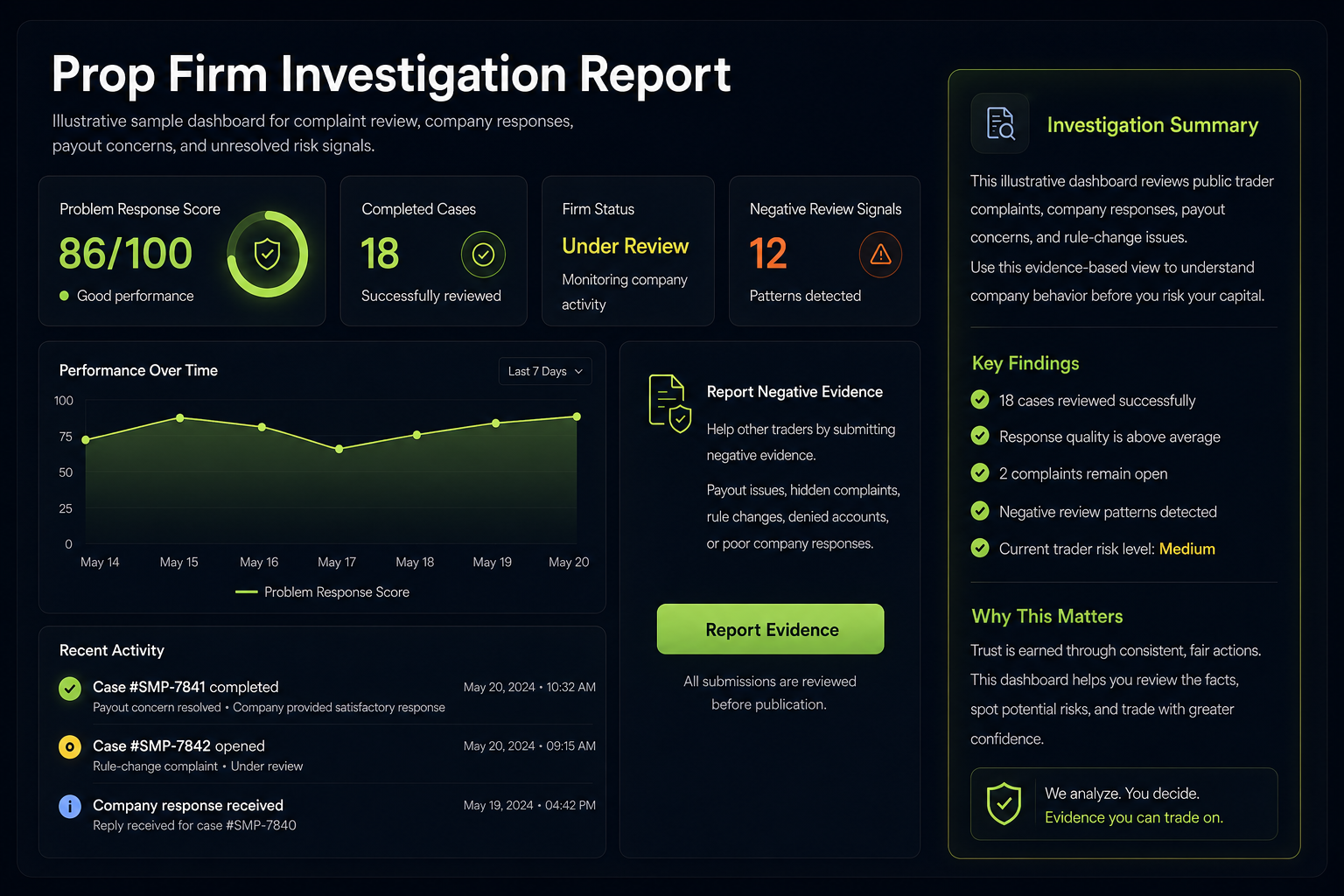Click 'Monitoring company activity' text
This screenshot has height=896, width=1344.
[625, 291]
